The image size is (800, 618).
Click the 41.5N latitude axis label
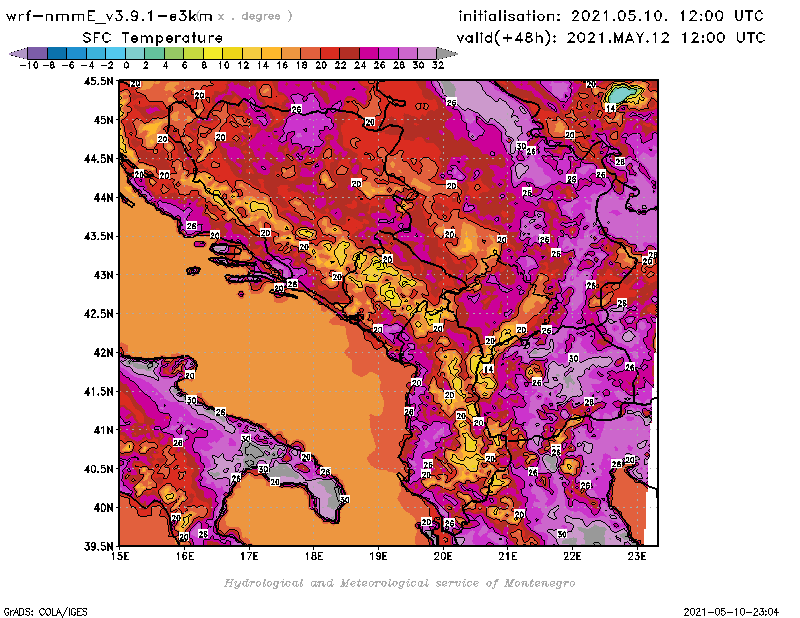[99, 391]
